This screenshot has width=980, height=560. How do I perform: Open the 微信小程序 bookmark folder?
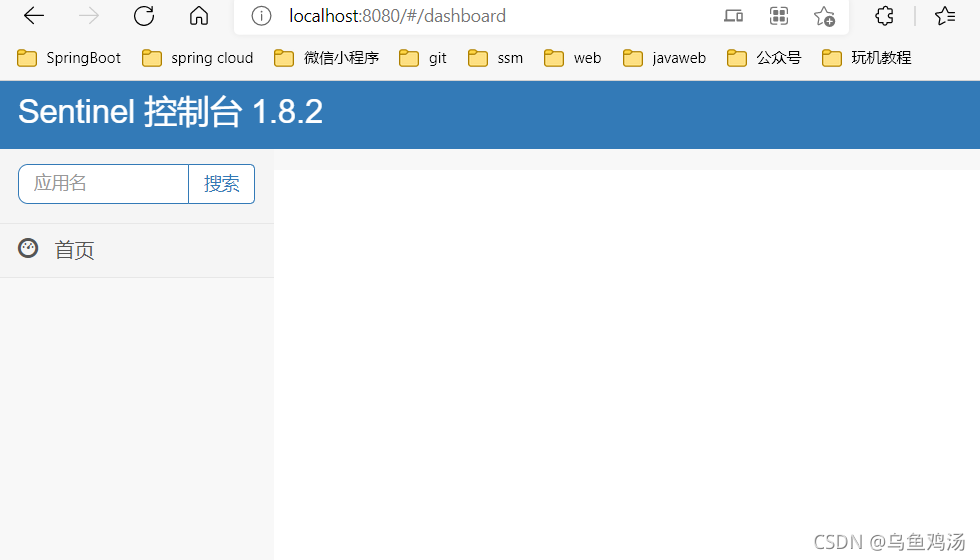[x=326, y=58]
